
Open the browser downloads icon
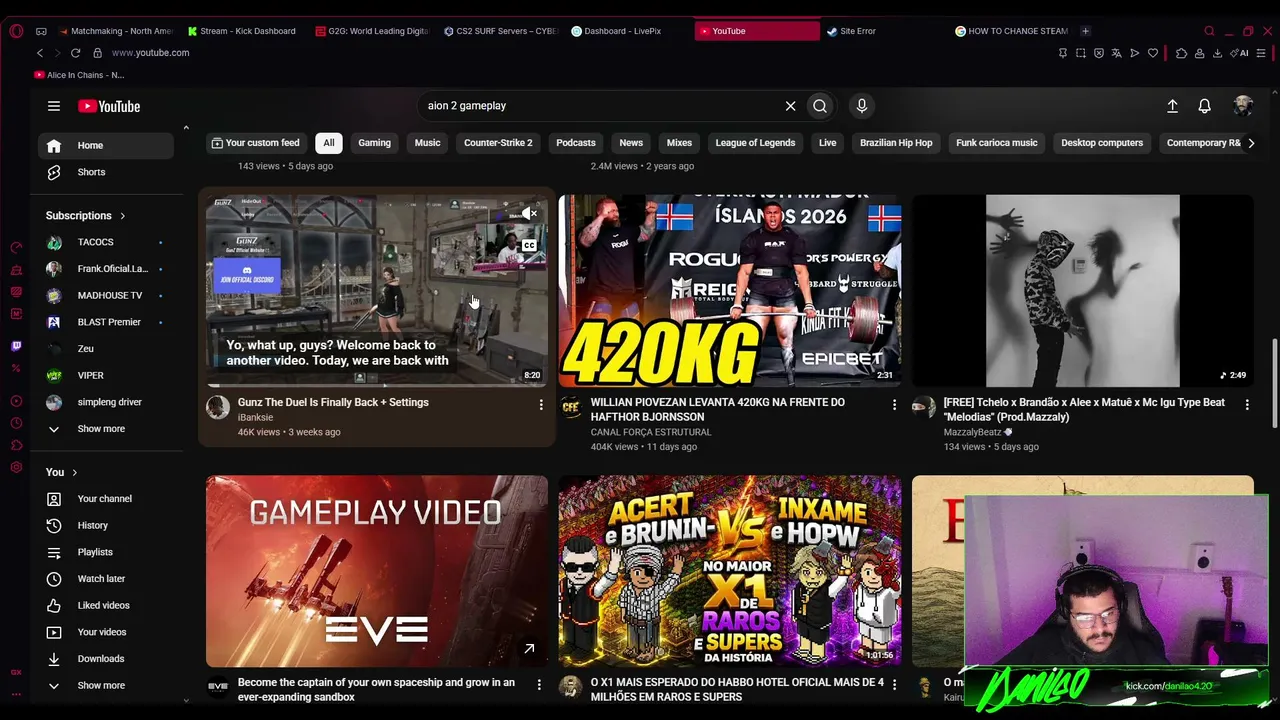(x=1217, y=53)
